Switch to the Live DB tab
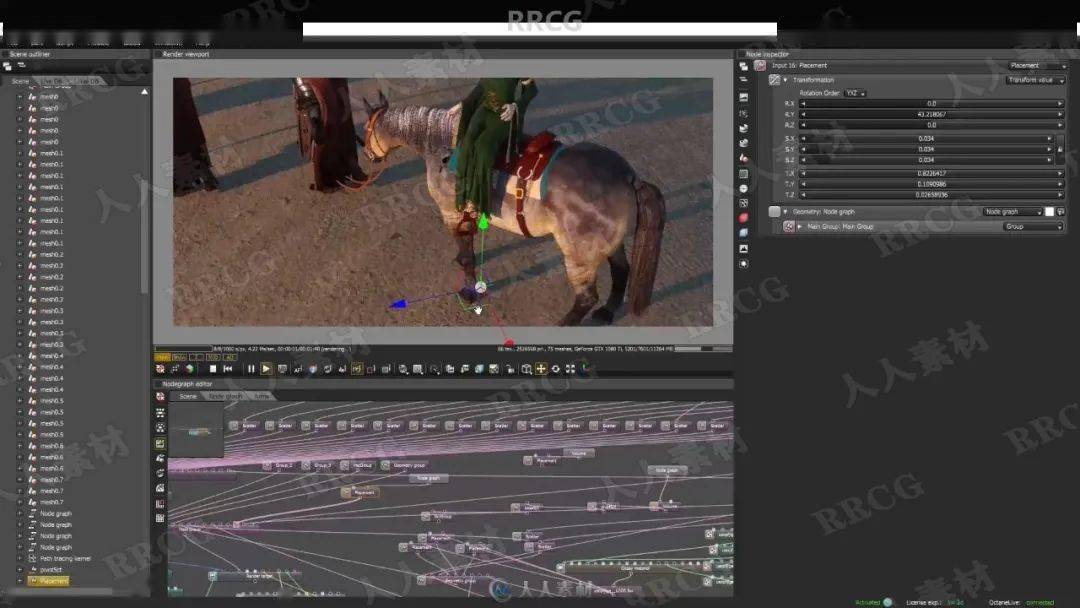The width and height of the screenshot is (1080, 608). [52, 81]
